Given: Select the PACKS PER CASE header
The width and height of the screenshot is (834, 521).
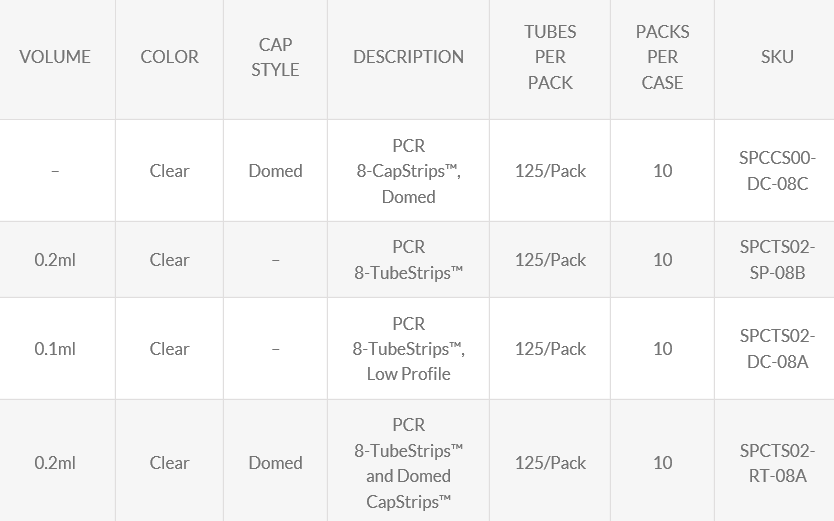Looking at the screenshot, I should (662, 57).
